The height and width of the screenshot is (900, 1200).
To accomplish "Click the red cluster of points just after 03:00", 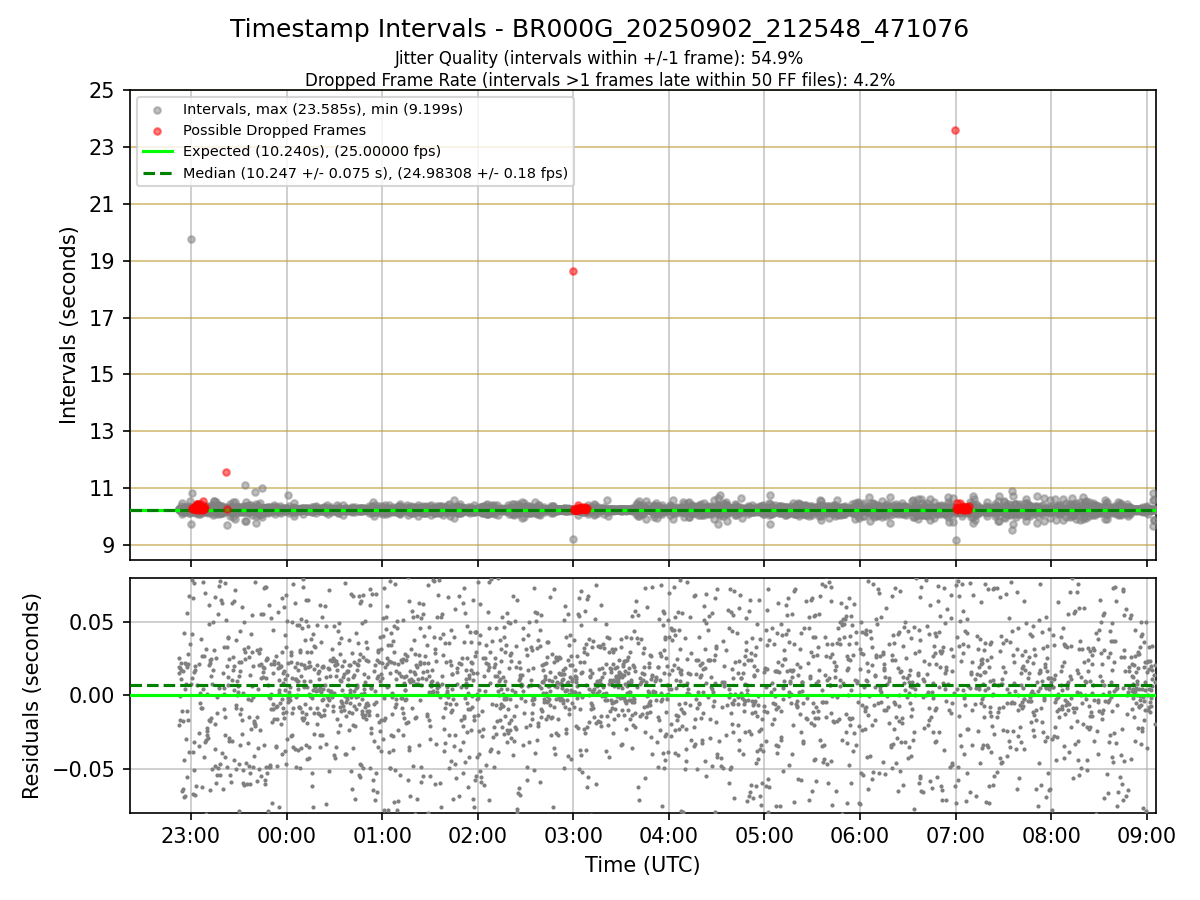I will tap(580, 508).
